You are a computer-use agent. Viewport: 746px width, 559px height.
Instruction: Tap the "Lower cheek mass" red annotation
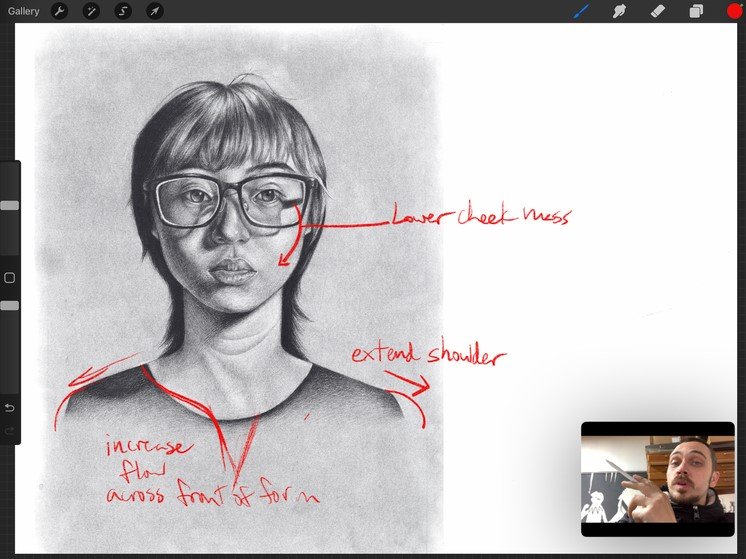click(x=480, y=217)
